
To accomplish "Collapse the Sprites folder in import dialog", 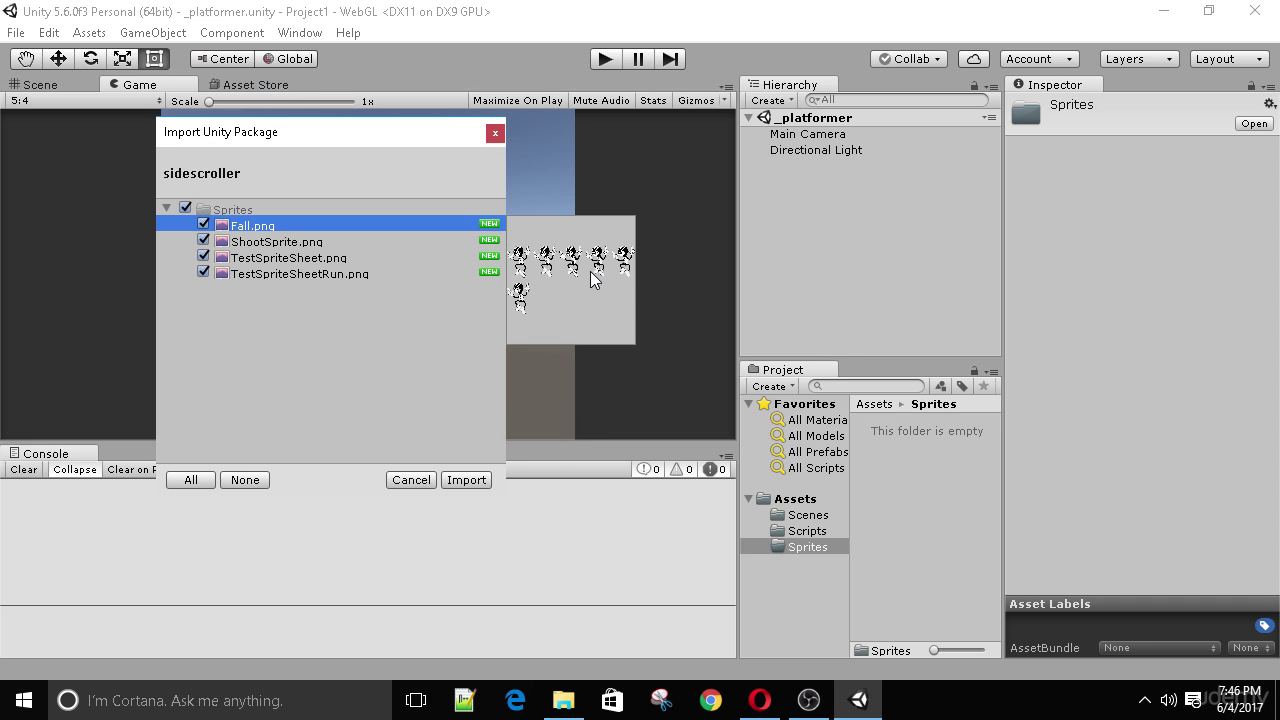I will coord(167,208).
